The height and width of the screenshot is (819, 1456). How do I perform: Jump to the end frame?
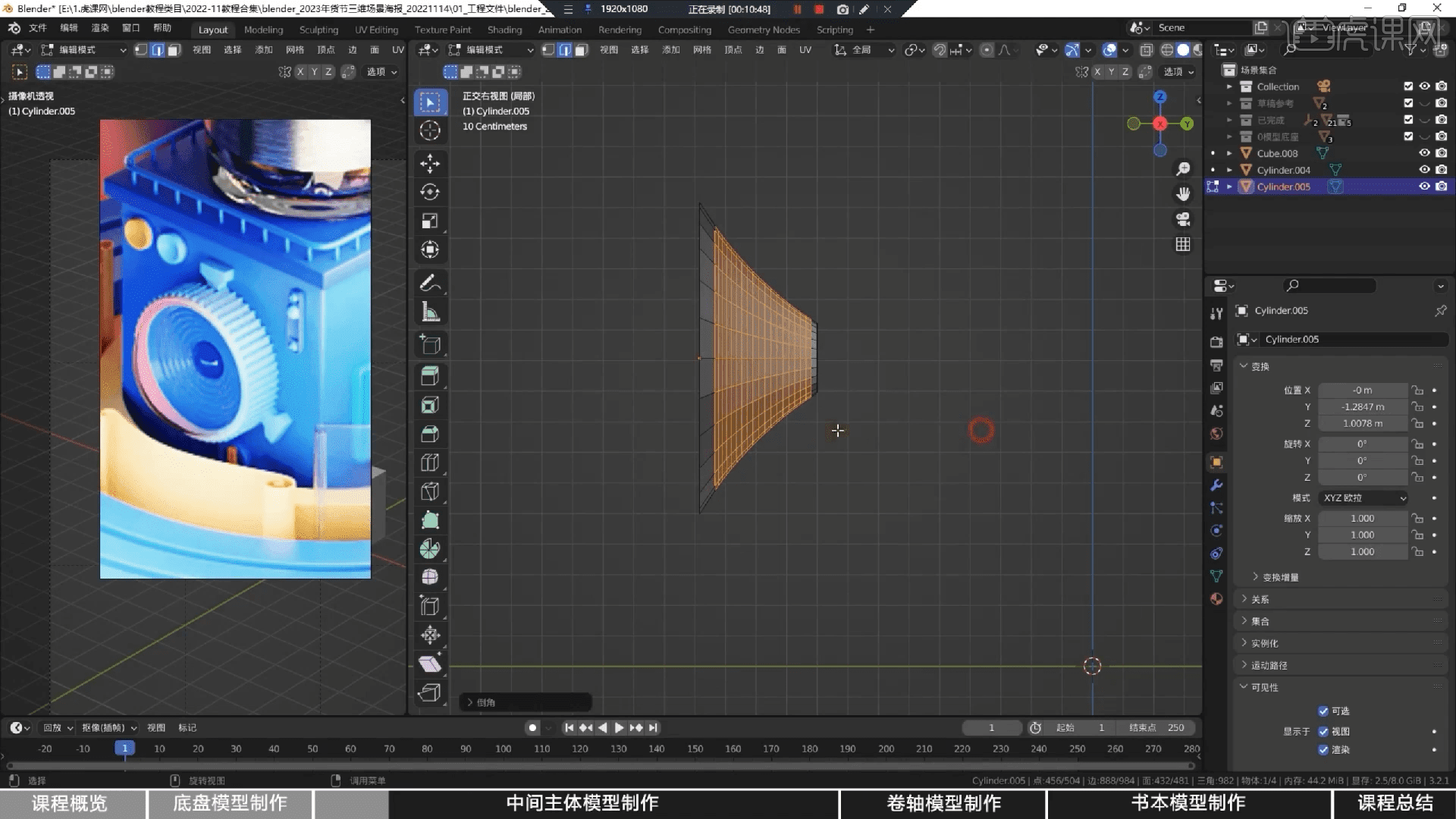(x=653, y=728)
